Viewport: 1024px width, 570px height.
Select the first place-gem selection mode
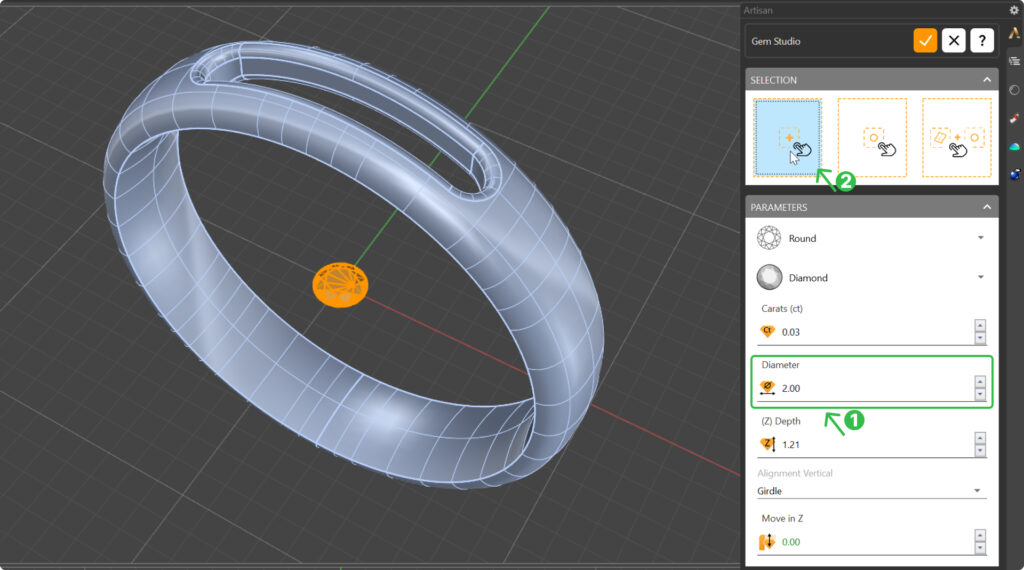[788, 138]
